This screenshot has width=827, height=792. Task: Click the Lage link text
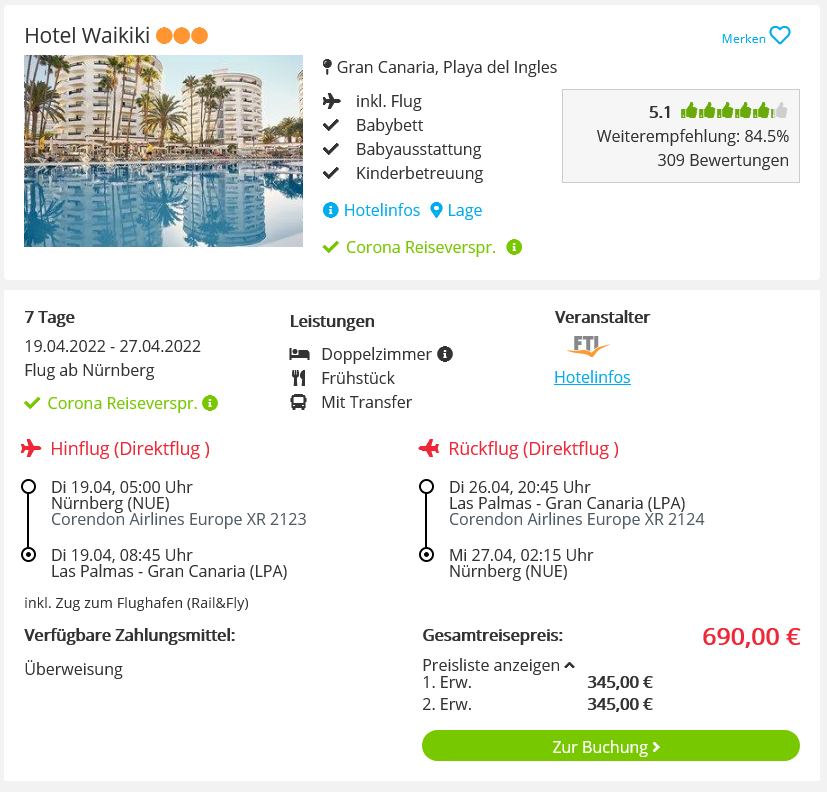click(x=465, y=210)
